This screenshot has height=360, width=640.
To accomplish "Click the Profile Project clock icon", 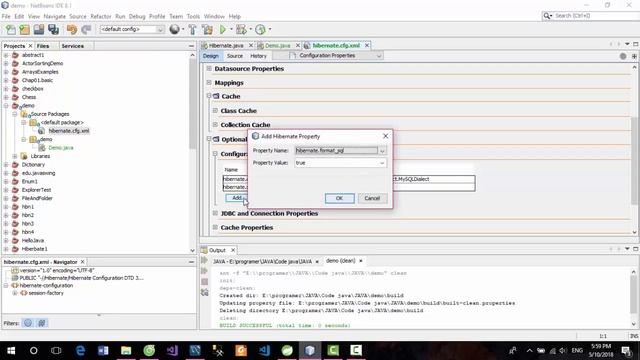I will pos(260,29).
